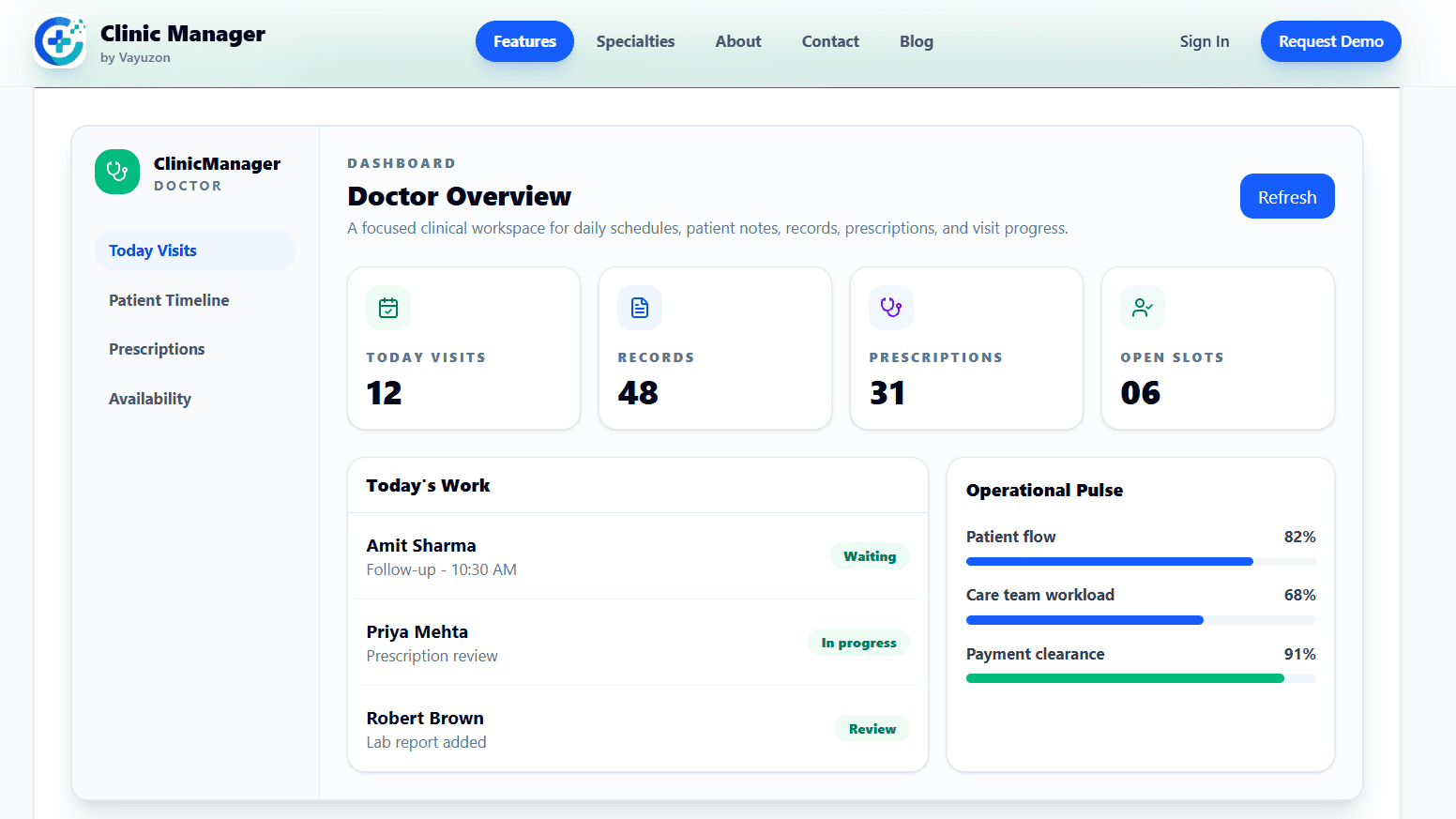Click the Review badge for Robert Brown
The width and height of the screenshot is (1456, 819).
click(872, 729)
